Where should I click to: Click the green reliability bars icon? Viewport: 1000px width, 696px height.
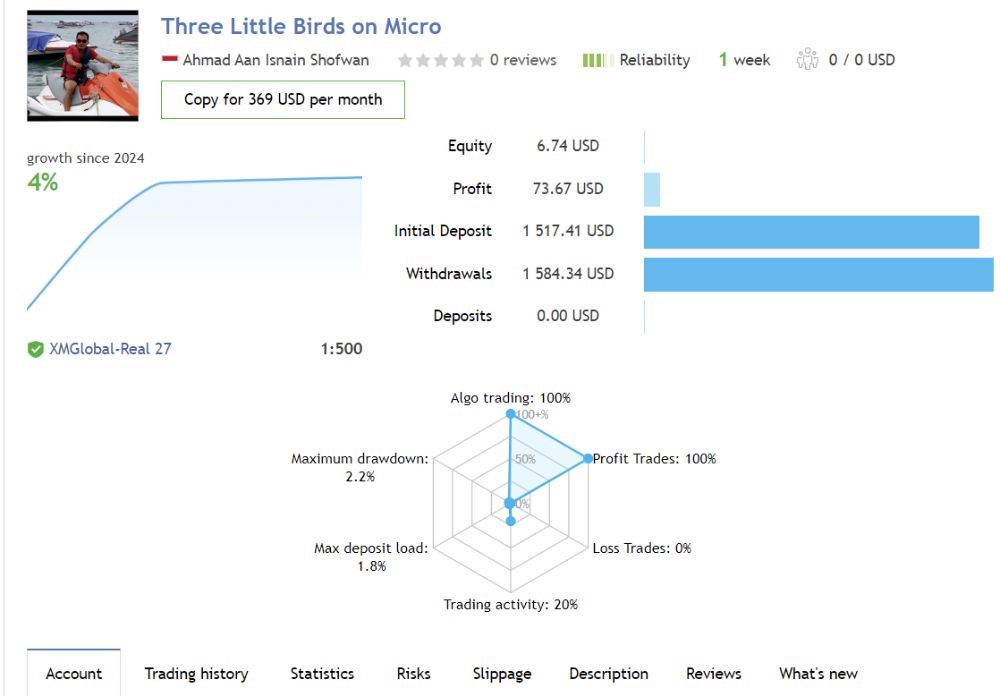[597, 60]
